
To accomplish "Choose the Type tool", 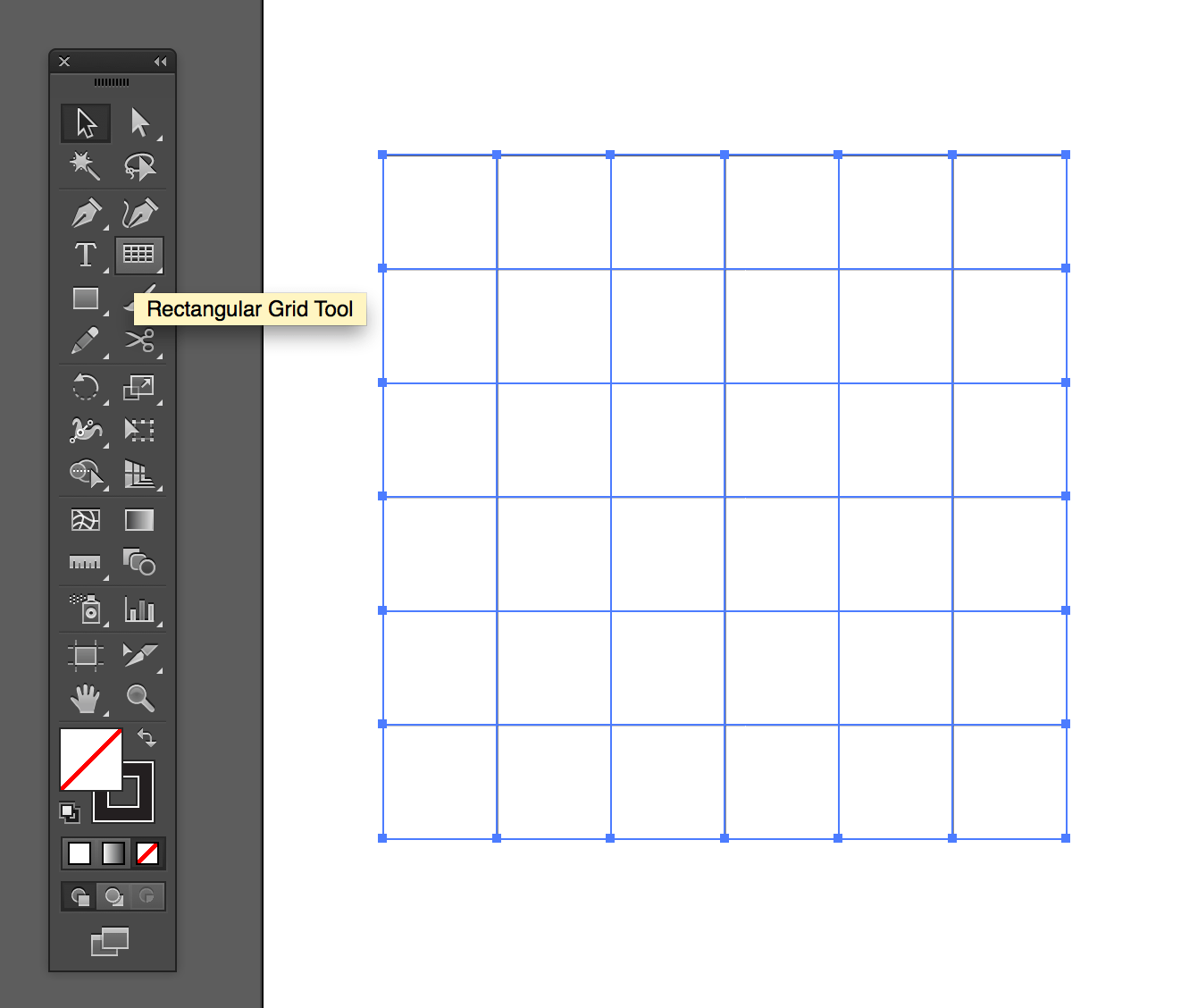I will pyautogui.click(x=86, y=255).
